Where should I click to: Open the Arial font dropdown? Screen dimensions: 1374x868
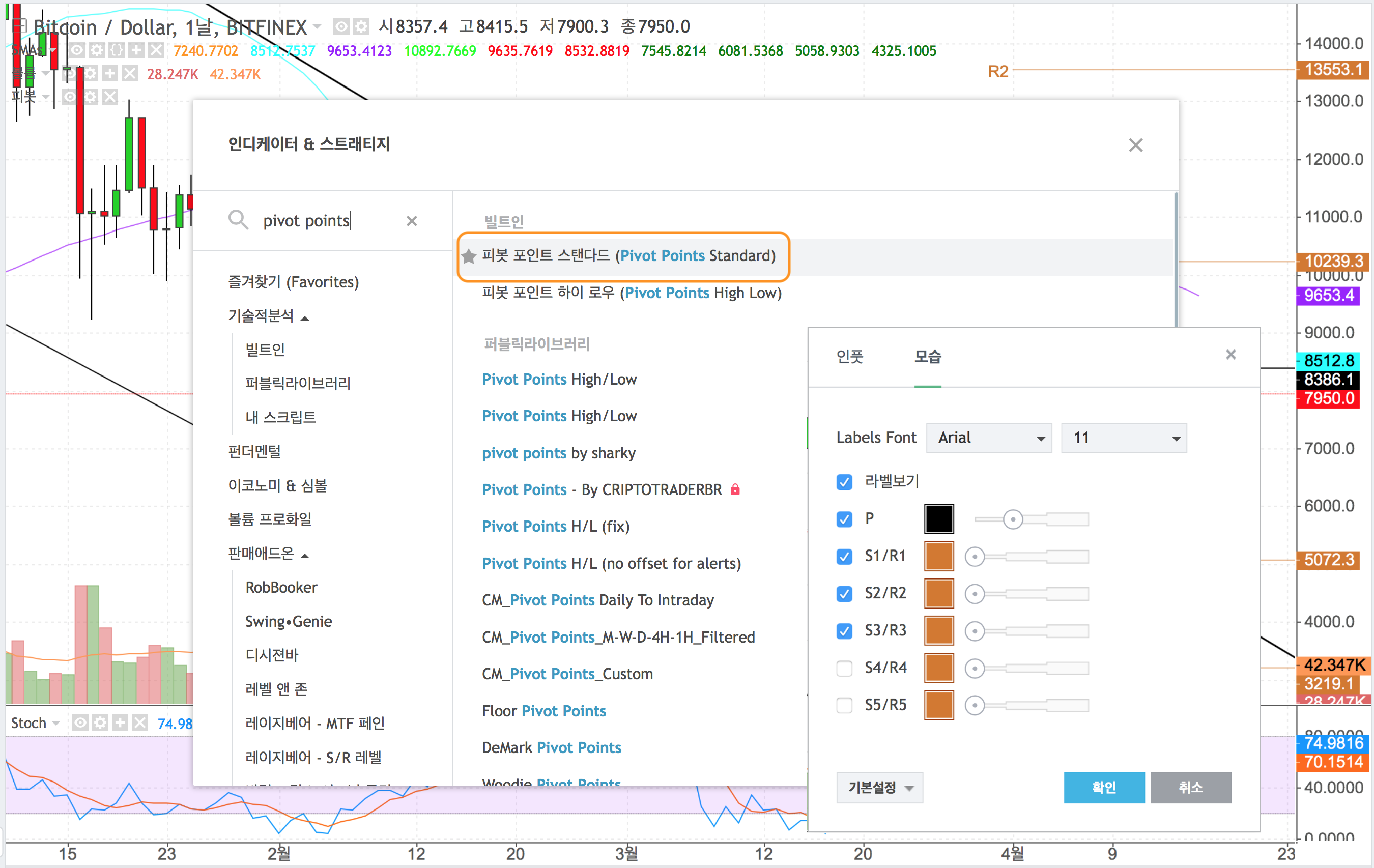(989, 438)
